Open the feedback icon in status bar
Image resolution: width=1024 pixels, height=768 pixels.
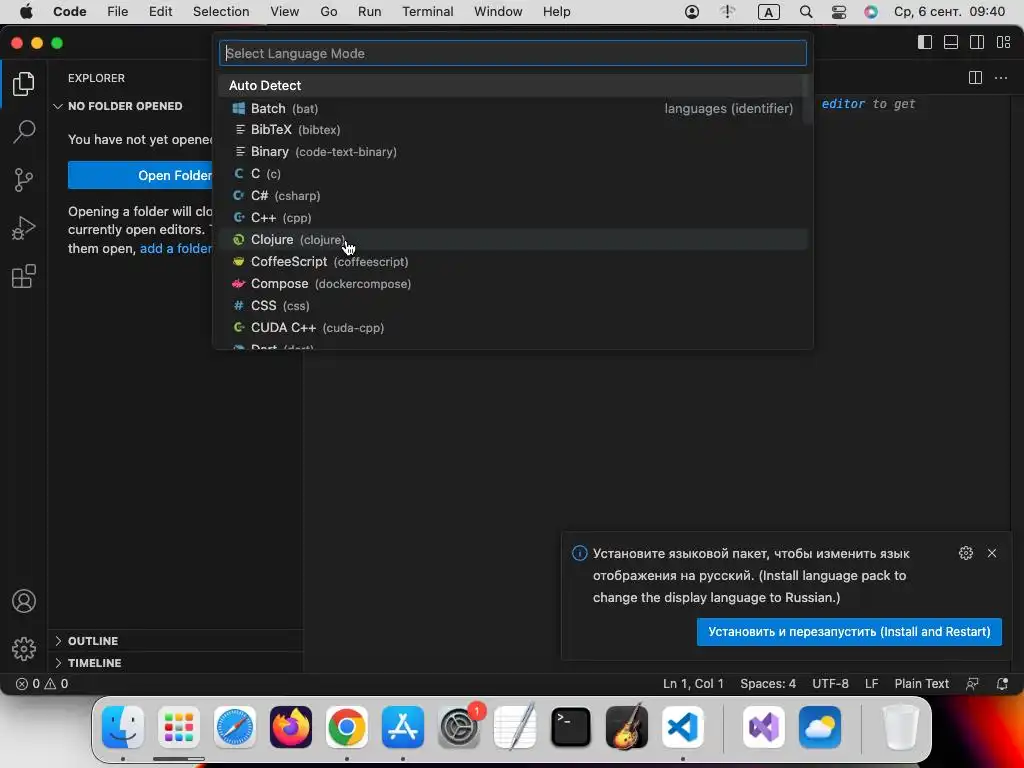point(972,684)
